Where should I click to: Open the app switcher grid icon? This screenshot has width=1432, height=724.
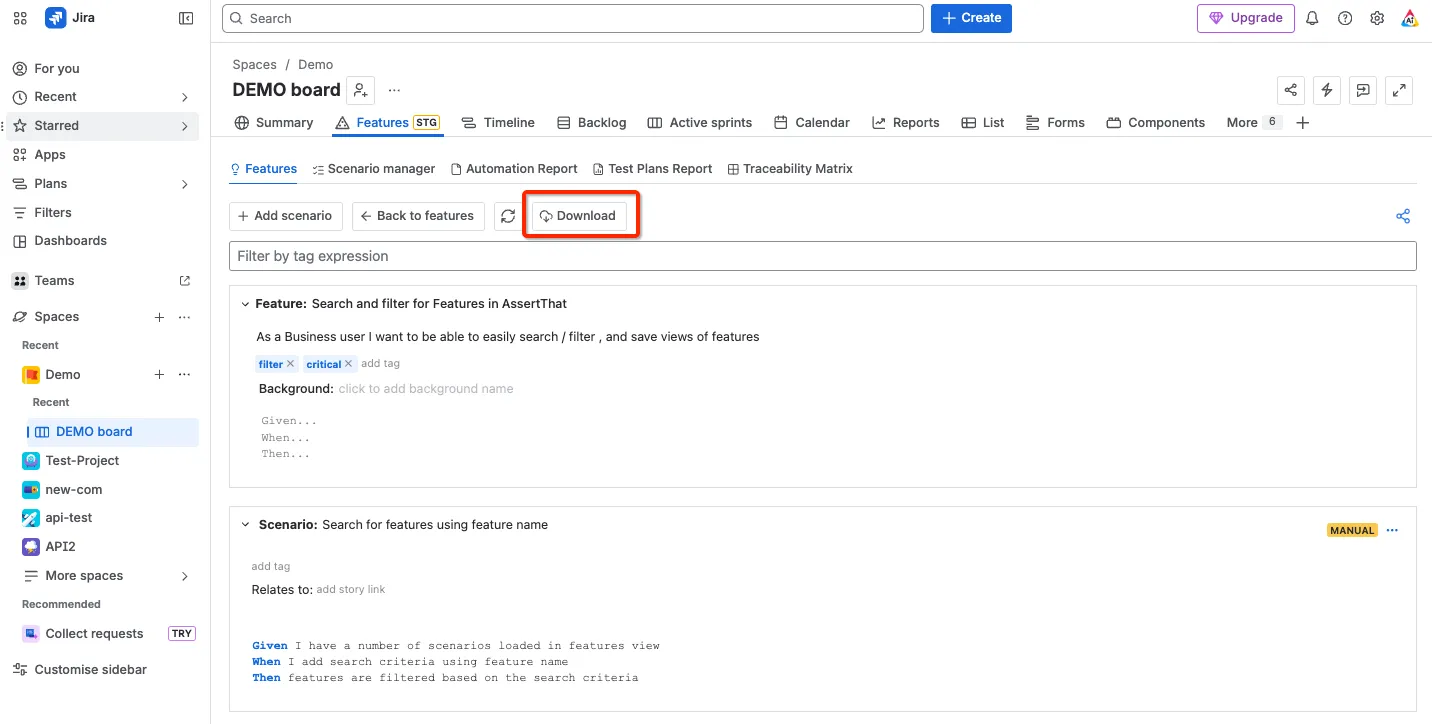pyautogui.click(x=20, y=18)
